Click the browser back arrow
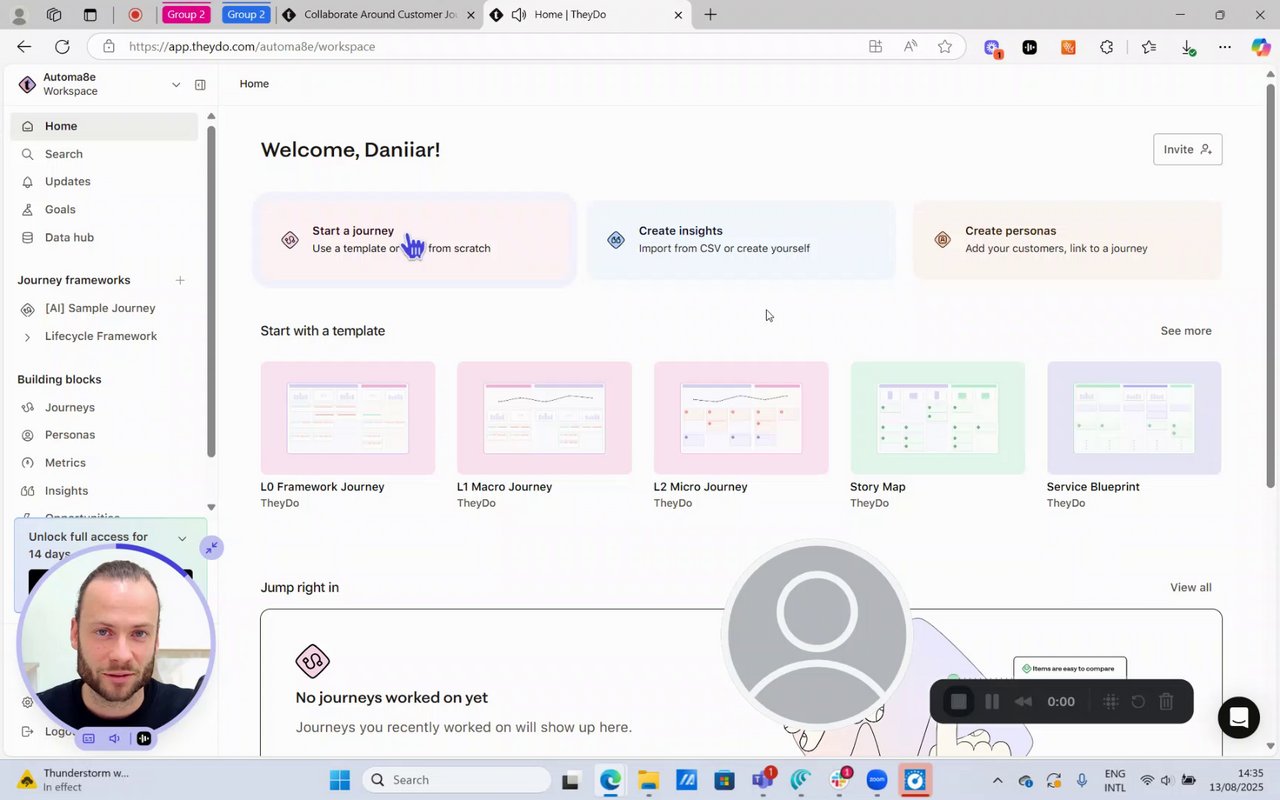Screen dimensions: 1280x800 point(24,47)
